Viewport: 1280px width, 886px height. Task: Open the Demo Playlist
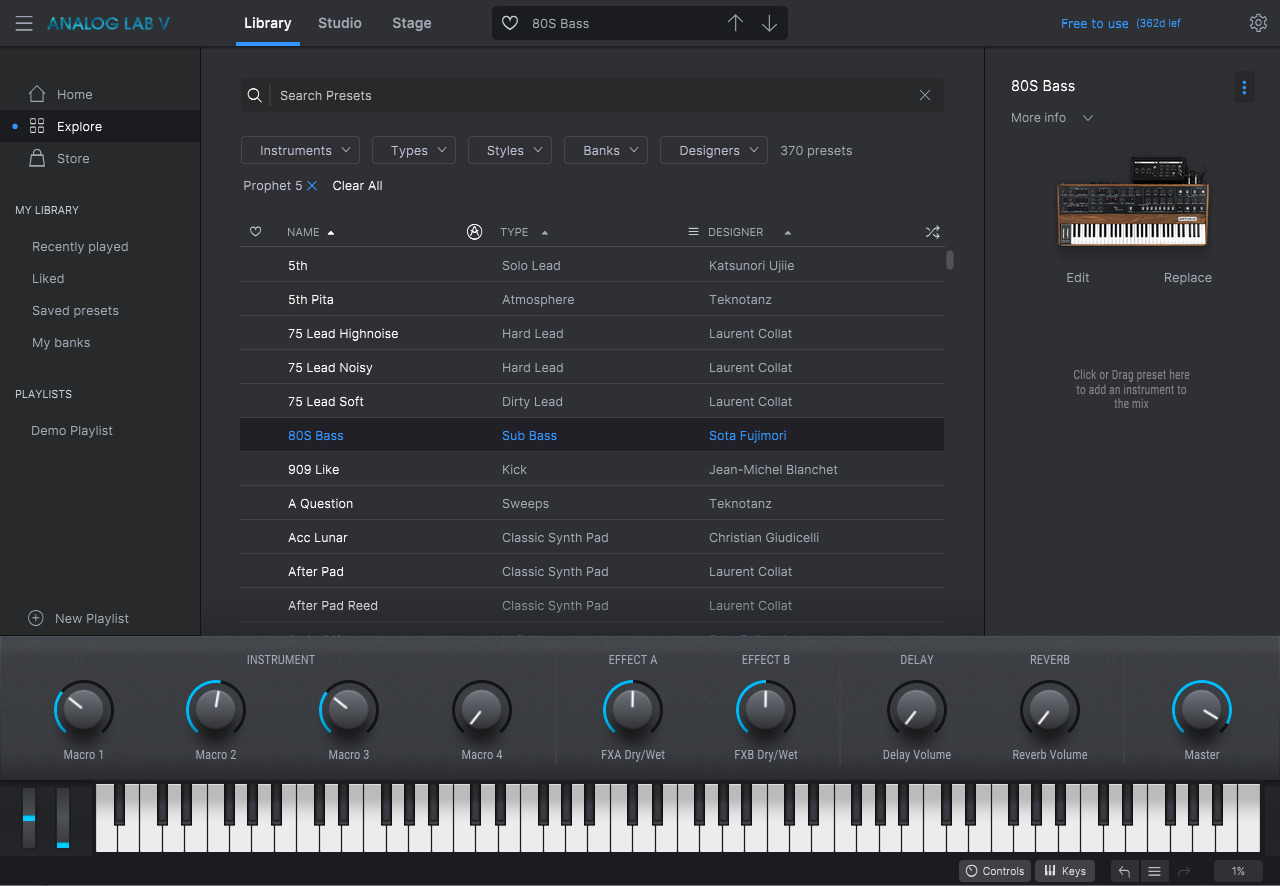click(x=72, y=431)
